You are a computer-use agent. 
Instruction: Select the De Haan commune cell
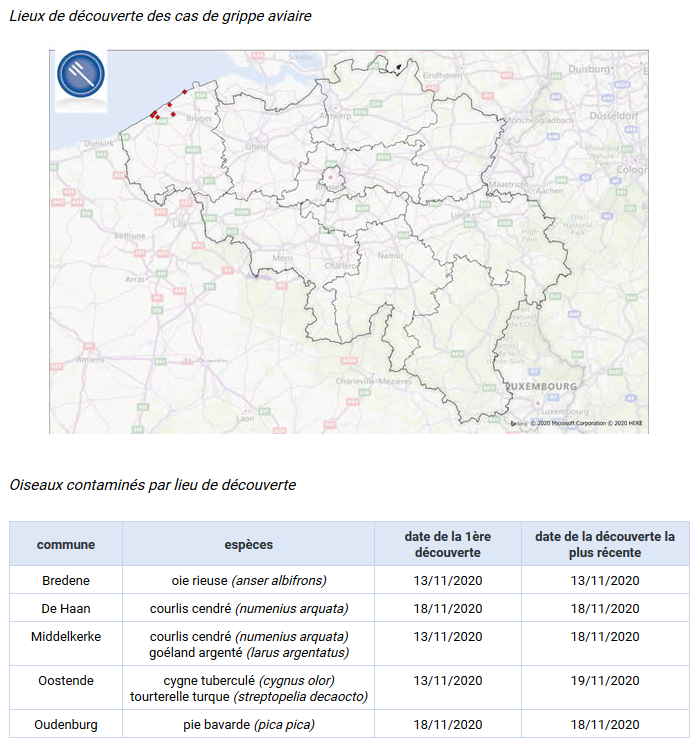(x=66, y=609)
